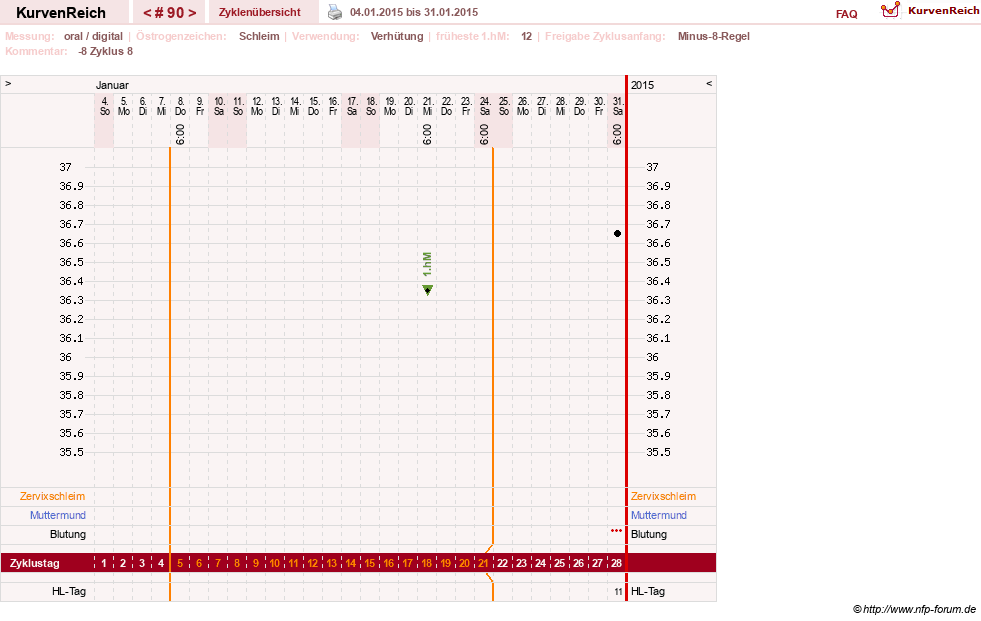Click the Januar month label

[112, 85]
